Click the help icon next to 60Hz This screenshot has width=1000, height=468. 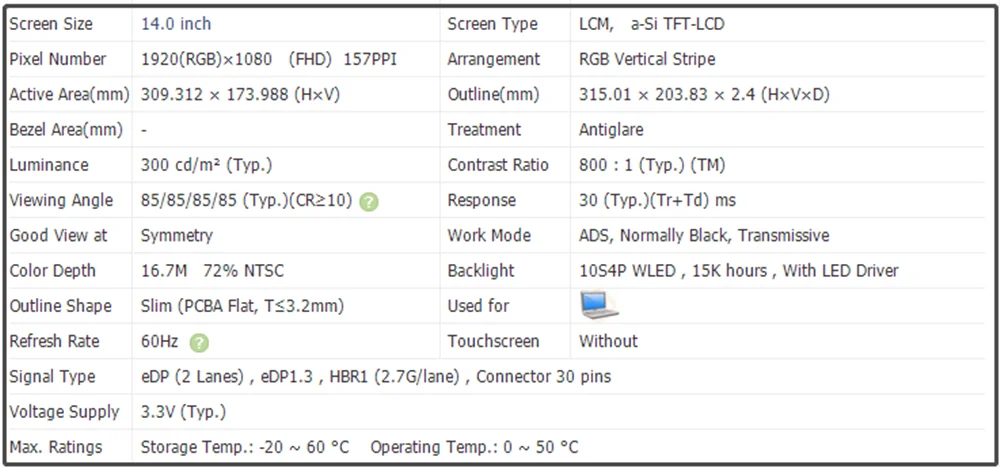pos(199,342)
